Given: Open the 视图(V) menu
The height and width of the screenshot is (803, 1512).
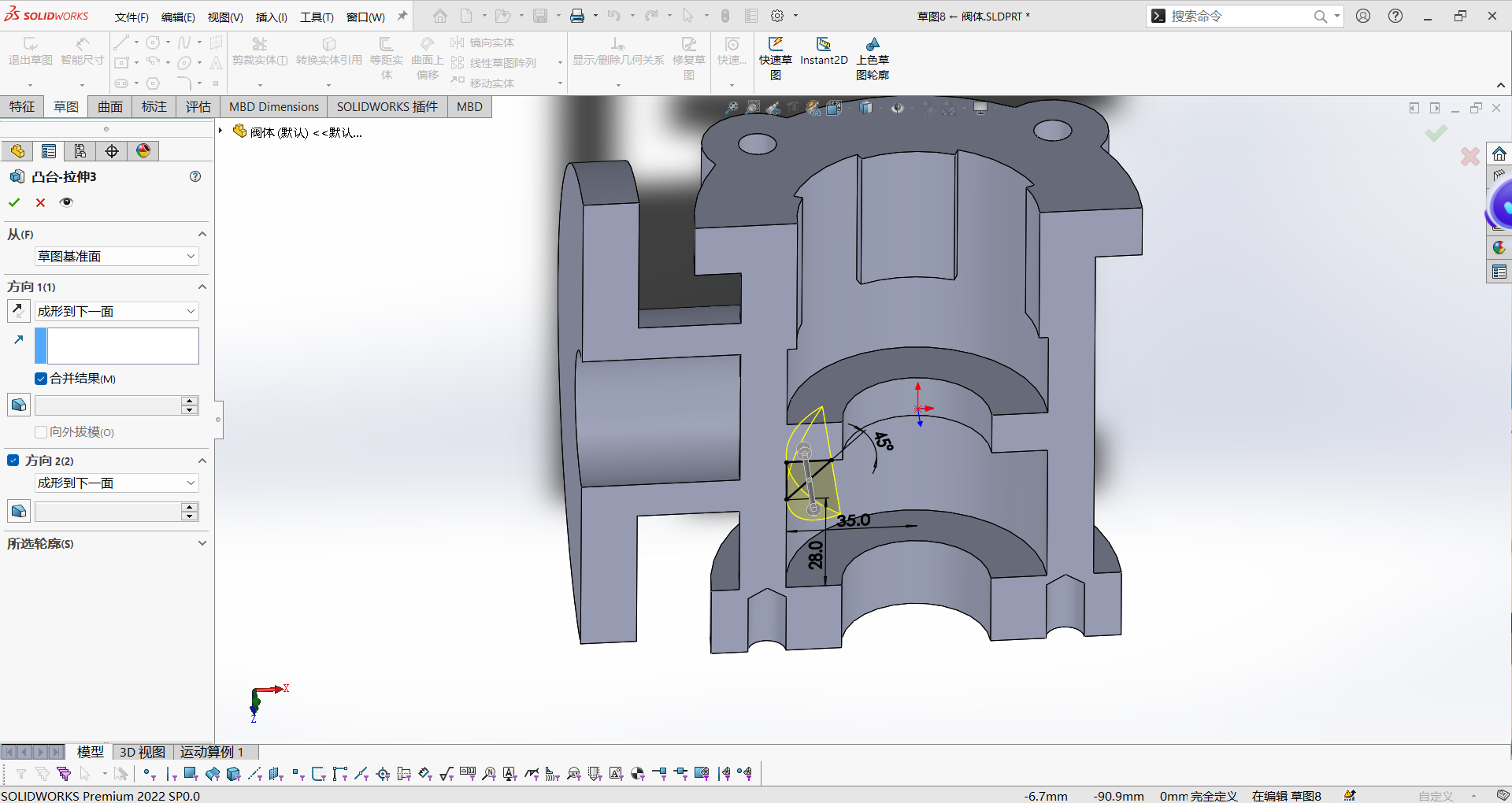Looking at the screenshot, I should [x=224, y=17].
